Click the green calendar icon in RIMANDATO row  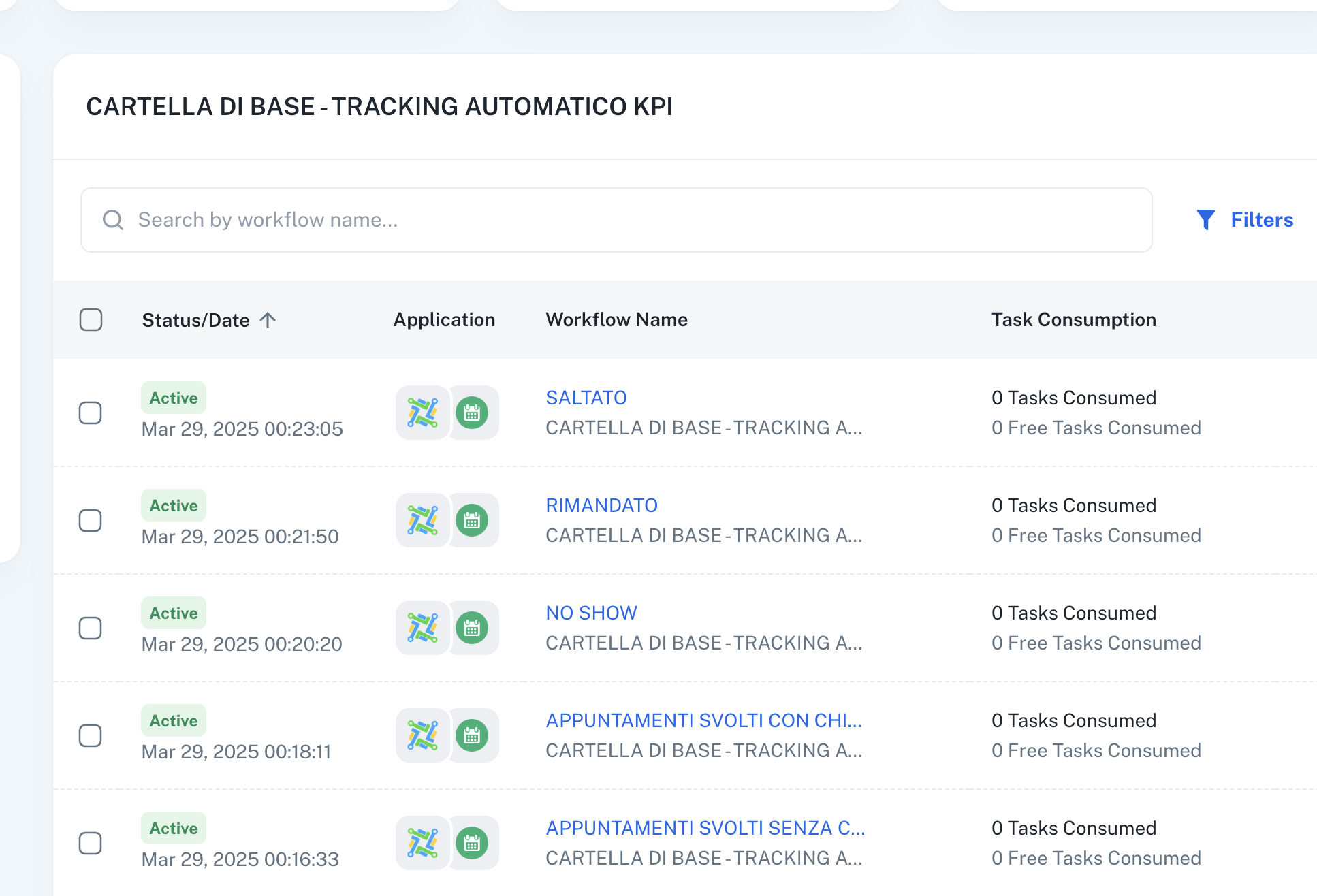point(472,520)
